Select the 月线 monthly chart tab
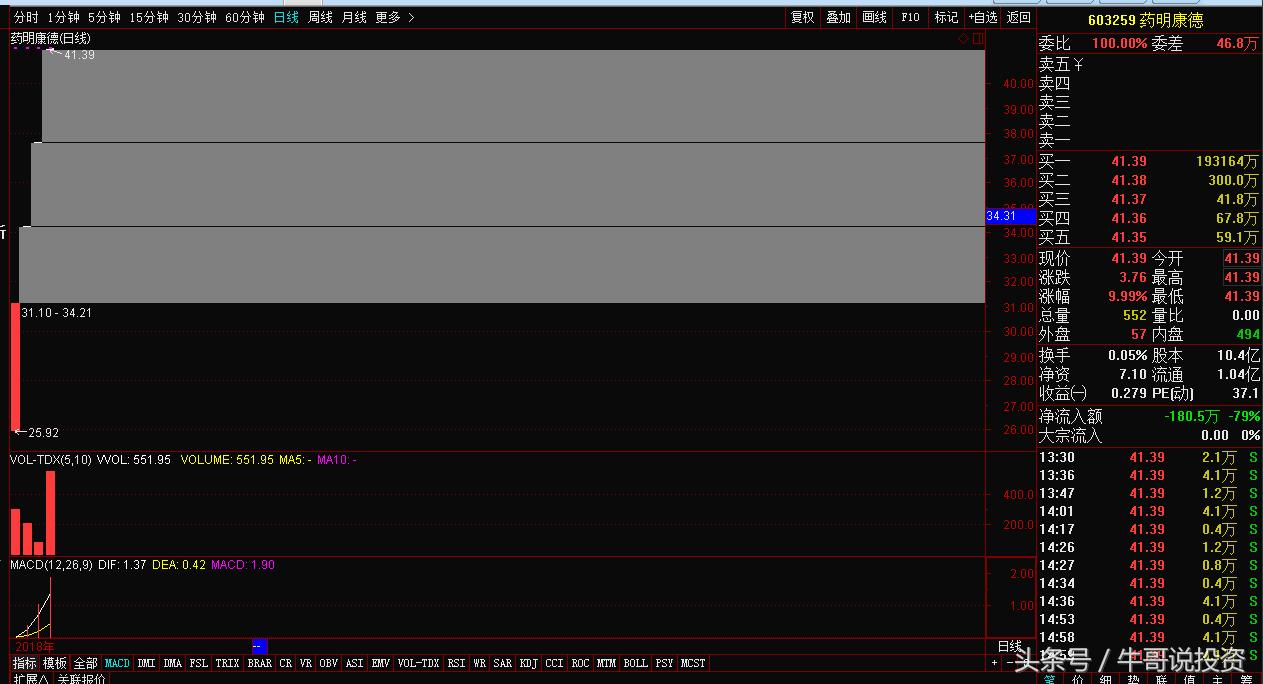Viewport: 1263px width, 684px height. click(x=354, y=17)
